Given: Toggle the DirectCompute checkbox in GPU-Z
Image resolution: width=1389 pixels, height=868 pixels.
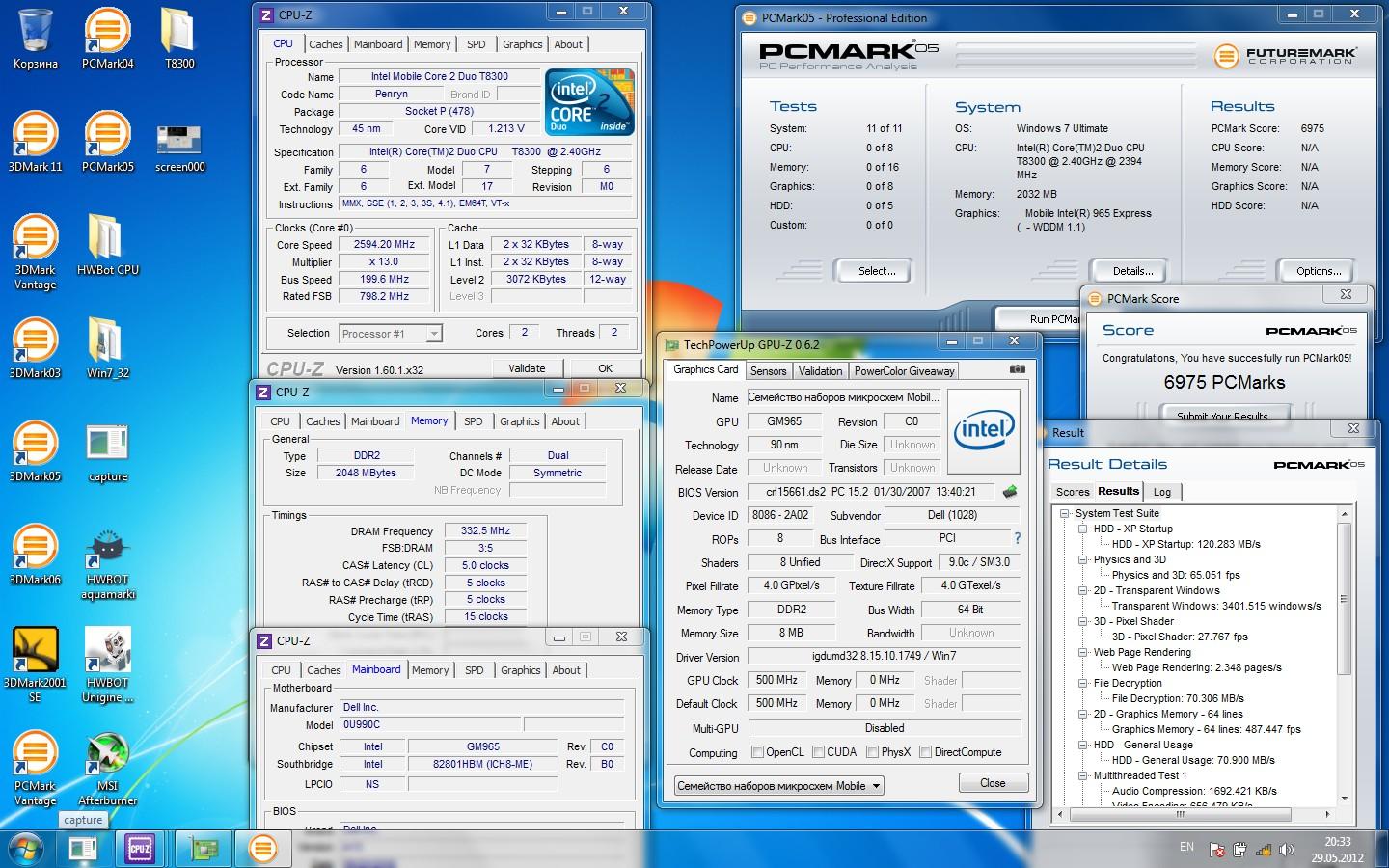Looking at the screenshot, I should coord(925,752).
